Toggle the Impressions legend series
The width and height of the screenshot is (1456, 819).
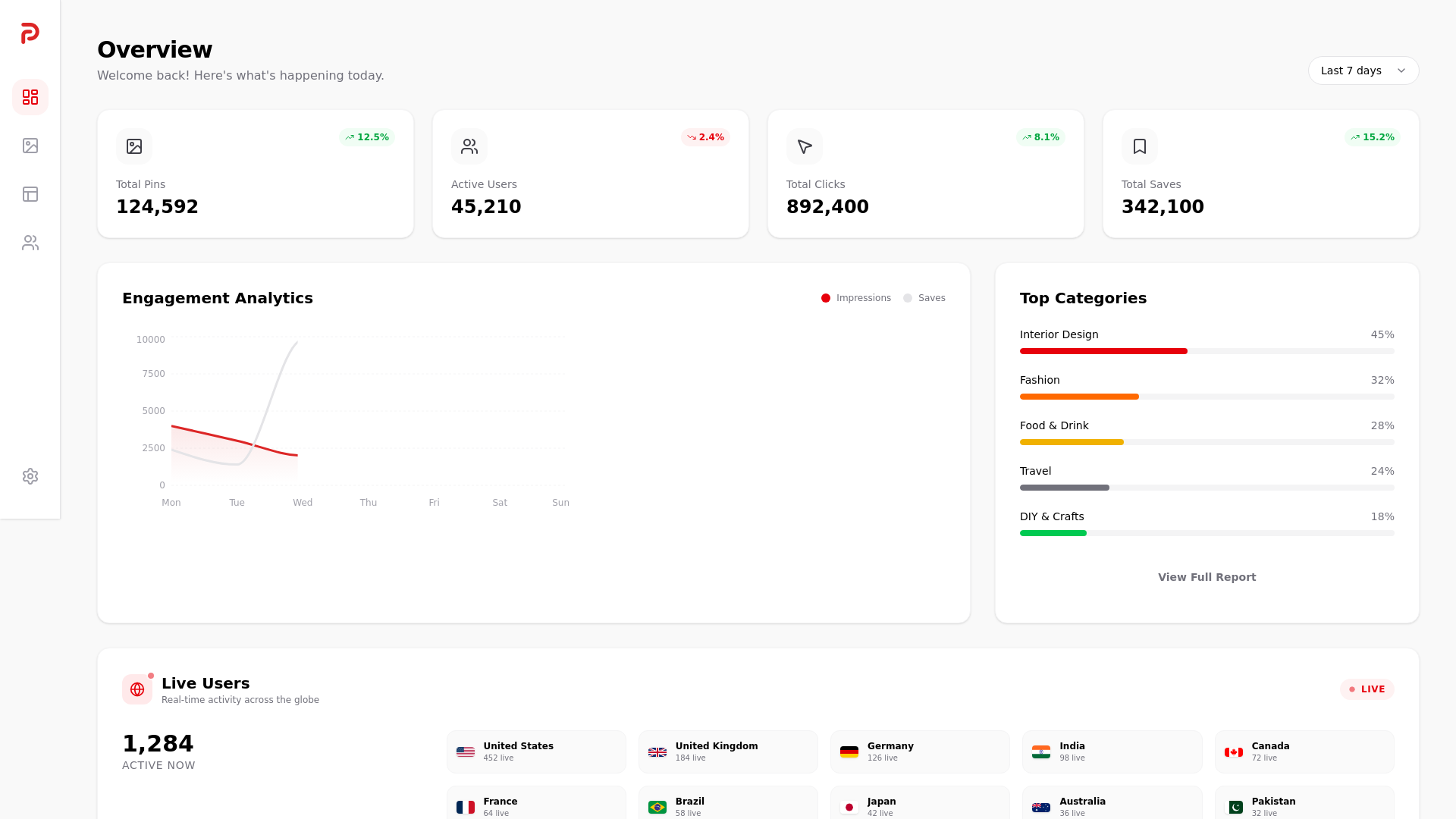[x=856, y=298]
